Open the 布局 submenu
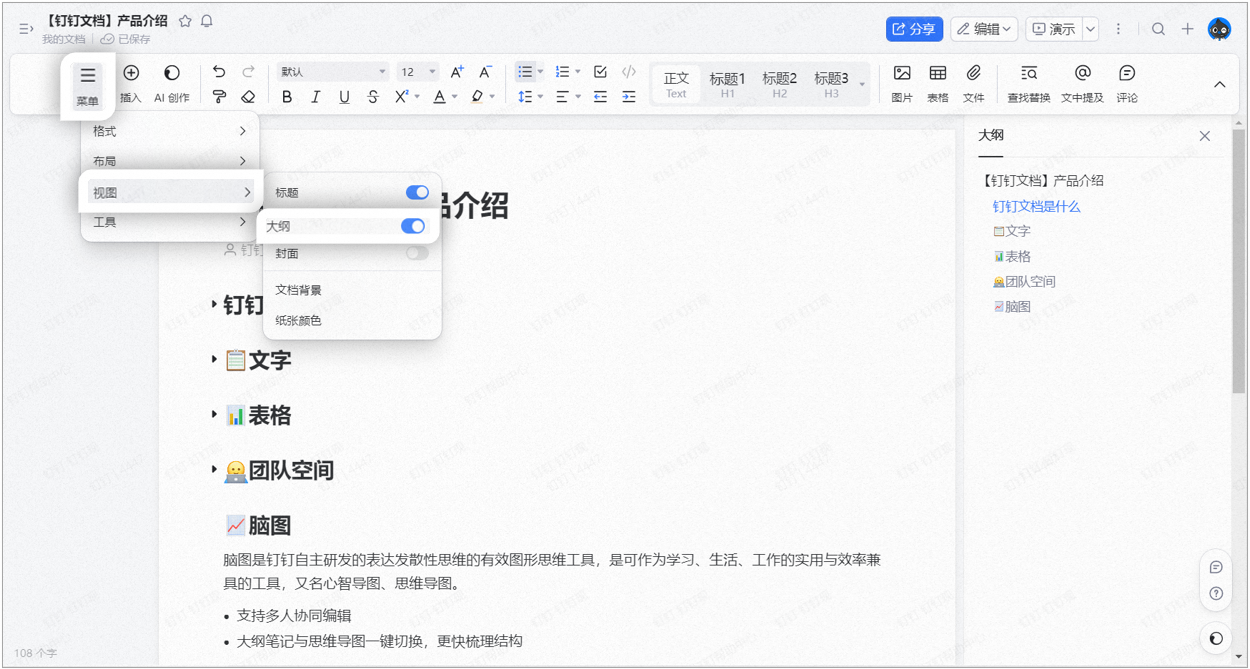Image resolution: width=1250 pixels, height=669 pixels. (170, 161)
